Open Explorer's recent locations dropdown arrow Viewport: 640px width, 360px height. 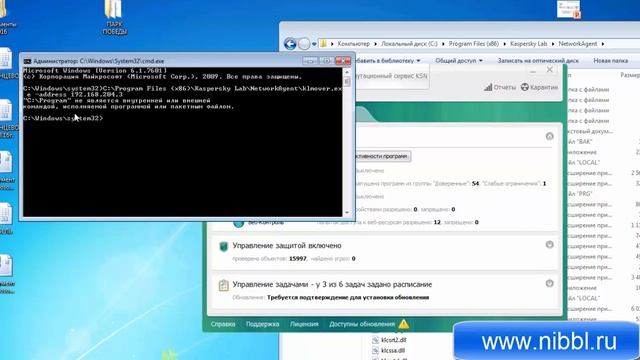click(x=314, y=44)
